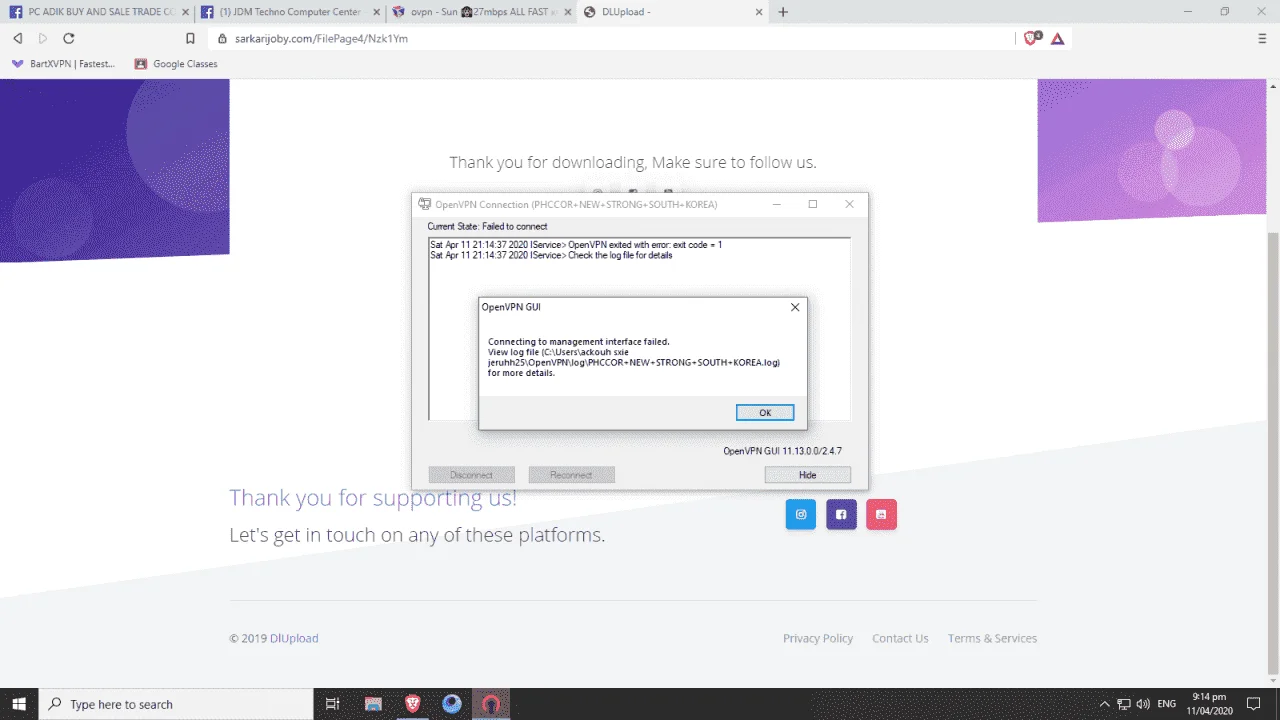Open the Terms & Services link

pos(992,638)
